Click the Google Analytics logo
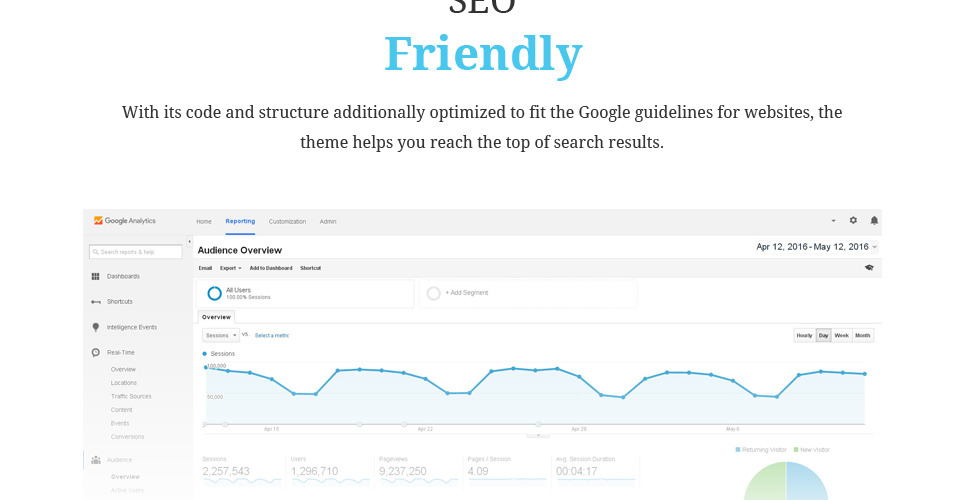The width and height of the screenshot is (965, 500). click(x=124, y=221)
